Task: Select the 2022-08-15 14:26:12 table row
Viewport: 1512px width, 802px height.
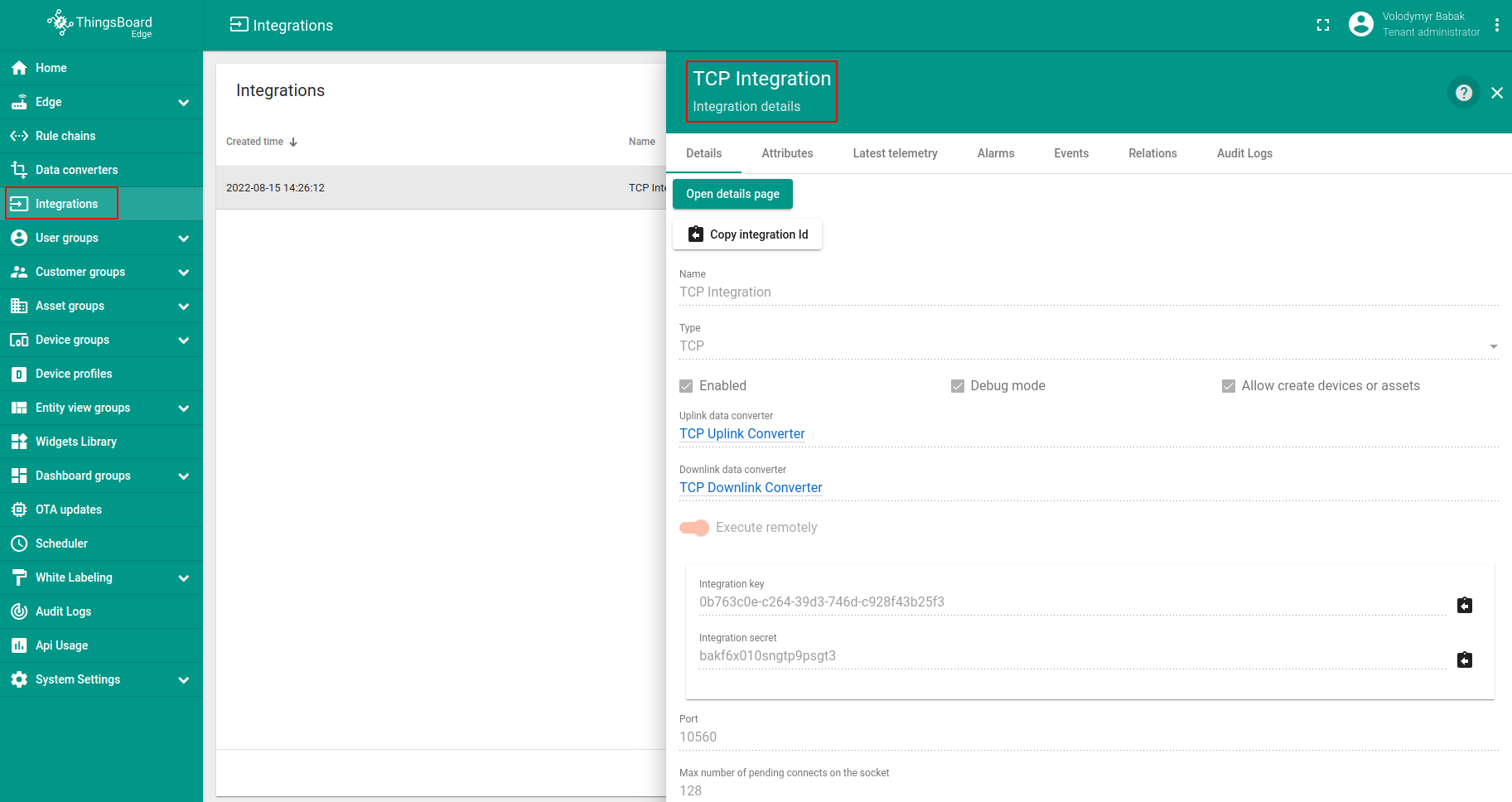Action: click(441, 188)
